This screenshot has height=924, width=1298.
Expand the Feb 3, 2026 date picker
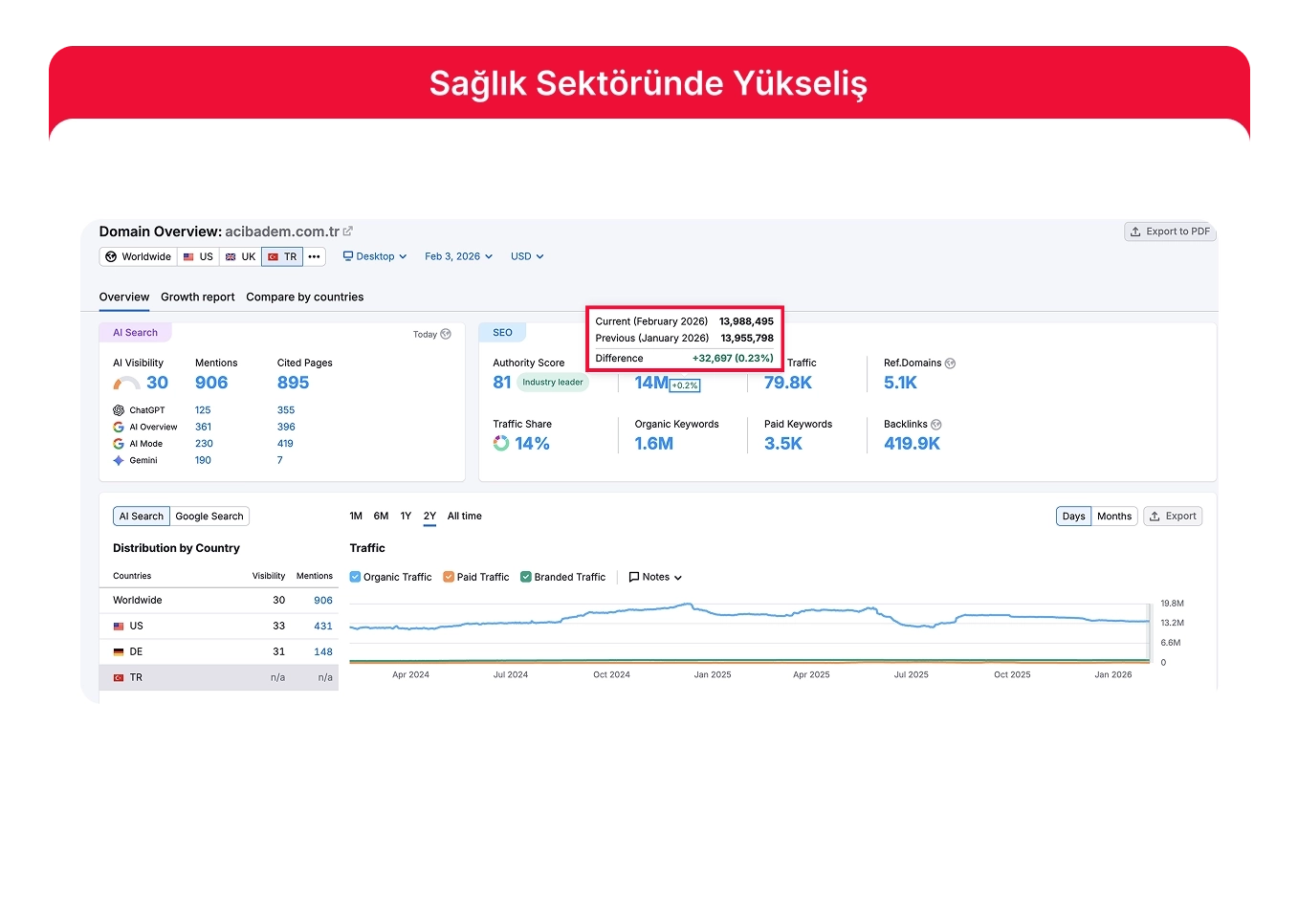(458, 256)
